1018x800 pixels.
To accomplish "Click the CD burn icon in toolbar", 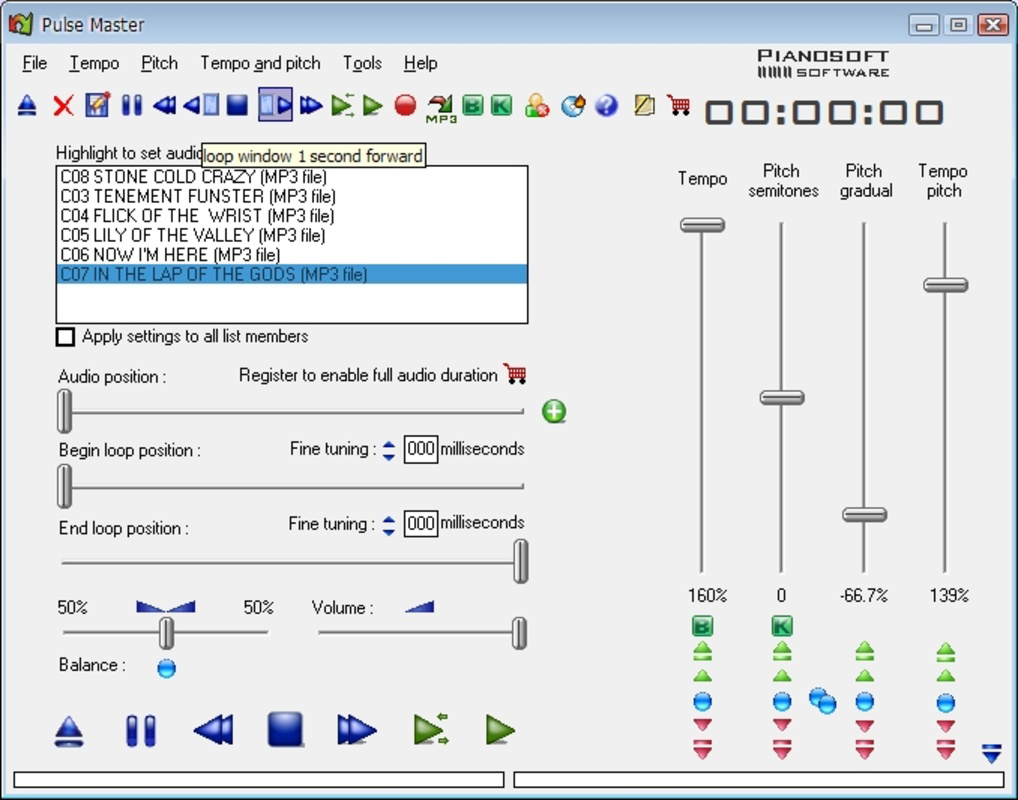I will (573, 105).
